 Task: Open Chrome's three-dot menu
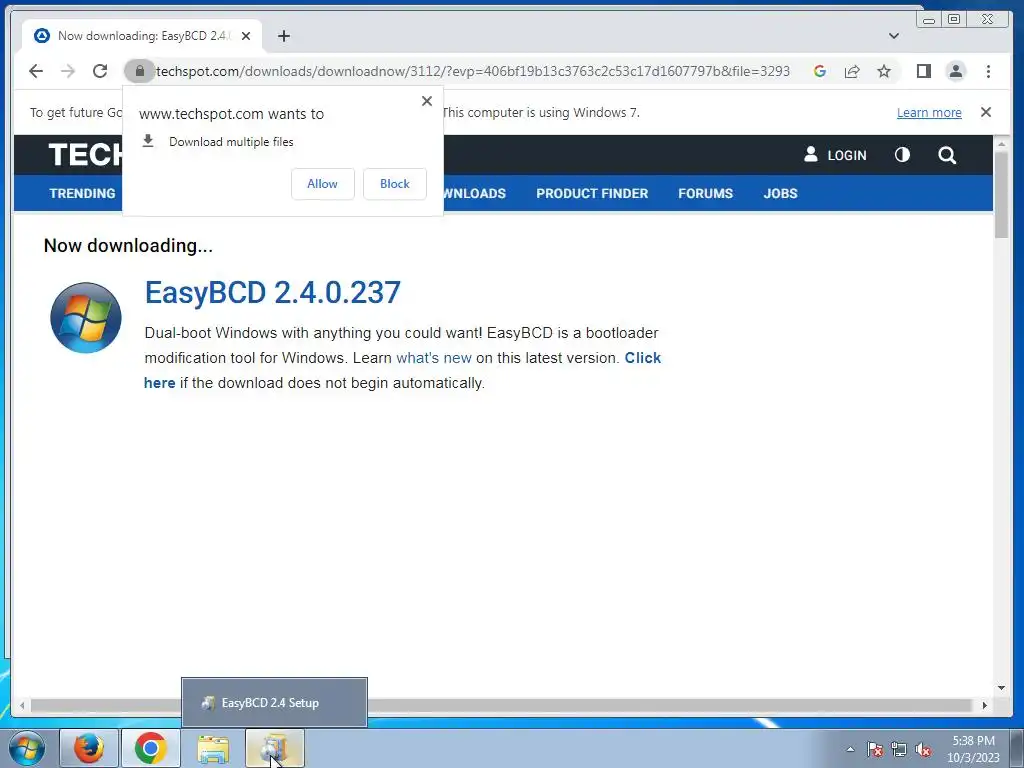click(988, 71)
